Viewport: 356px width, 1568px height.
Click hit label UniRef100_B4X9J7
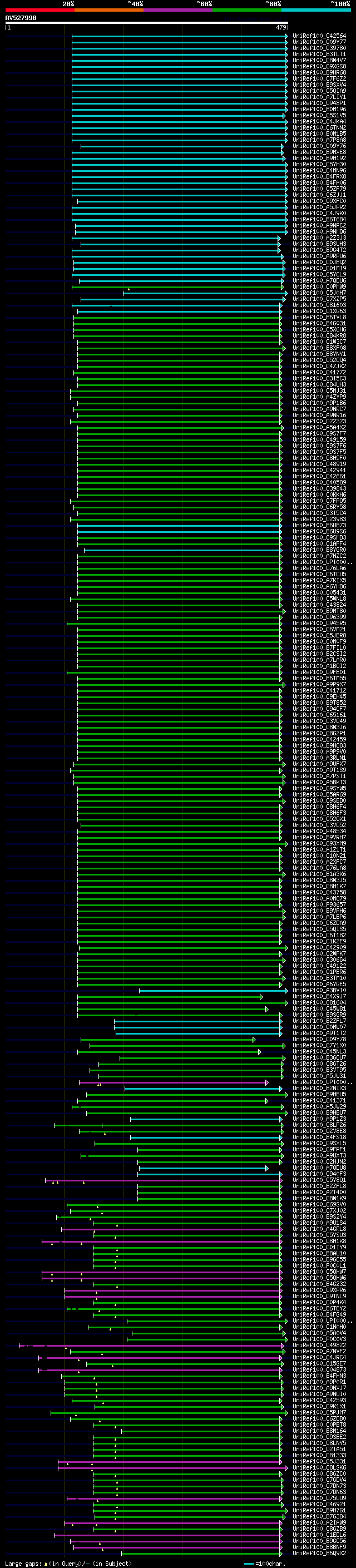[x=319, y=997]
